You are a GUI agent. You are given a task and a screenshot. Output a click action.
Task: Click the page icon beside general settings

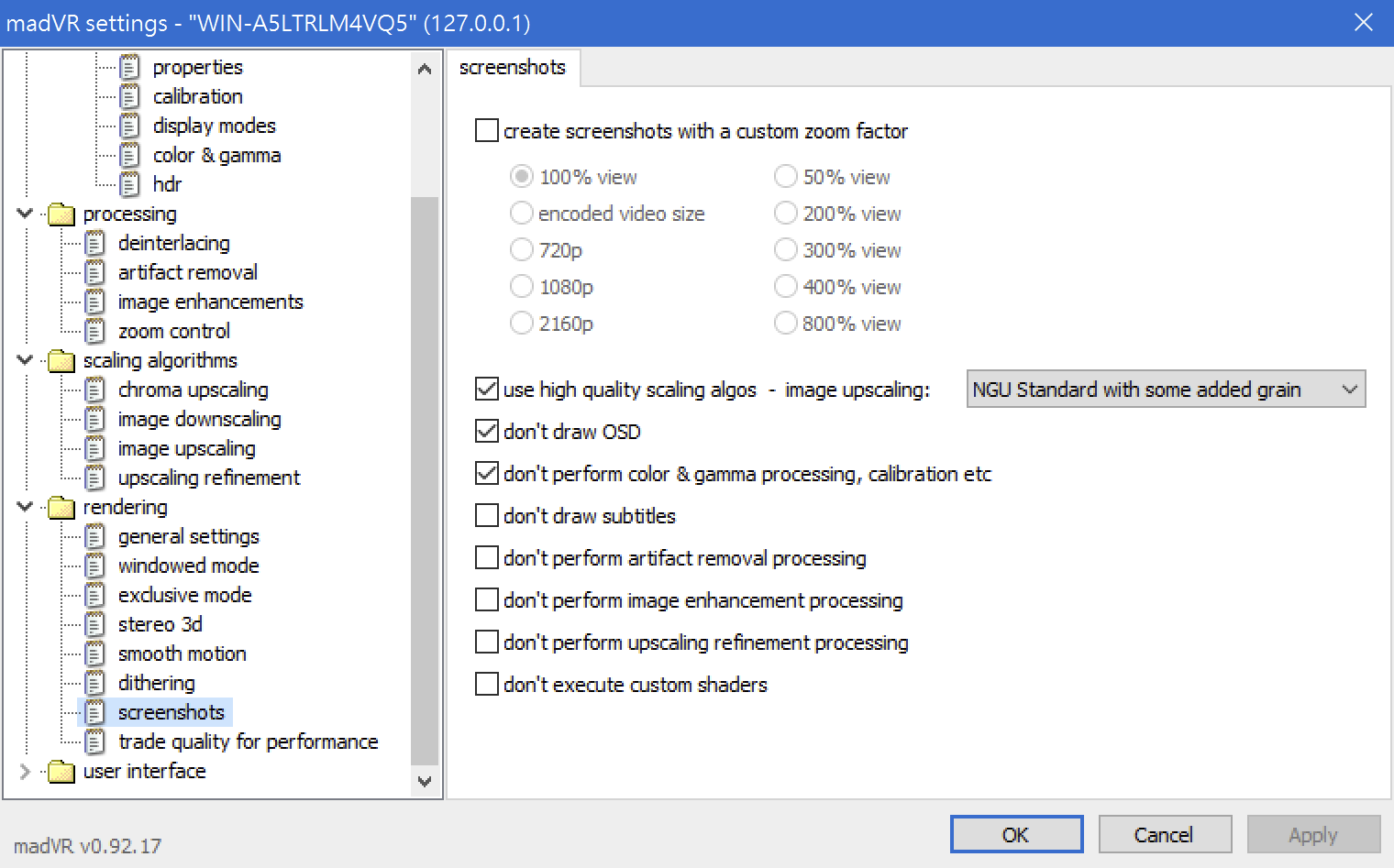(x=95, y=536)
